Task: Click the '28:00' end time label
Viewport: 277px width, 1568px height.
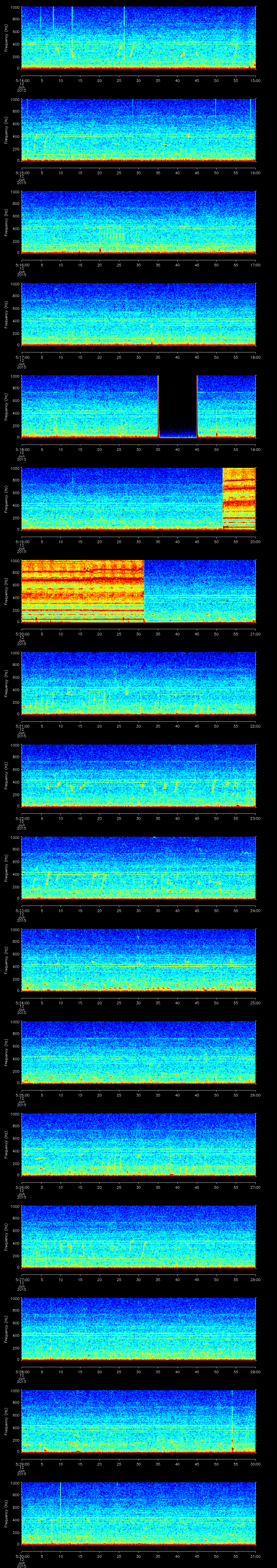Action: coord(255,1279)
